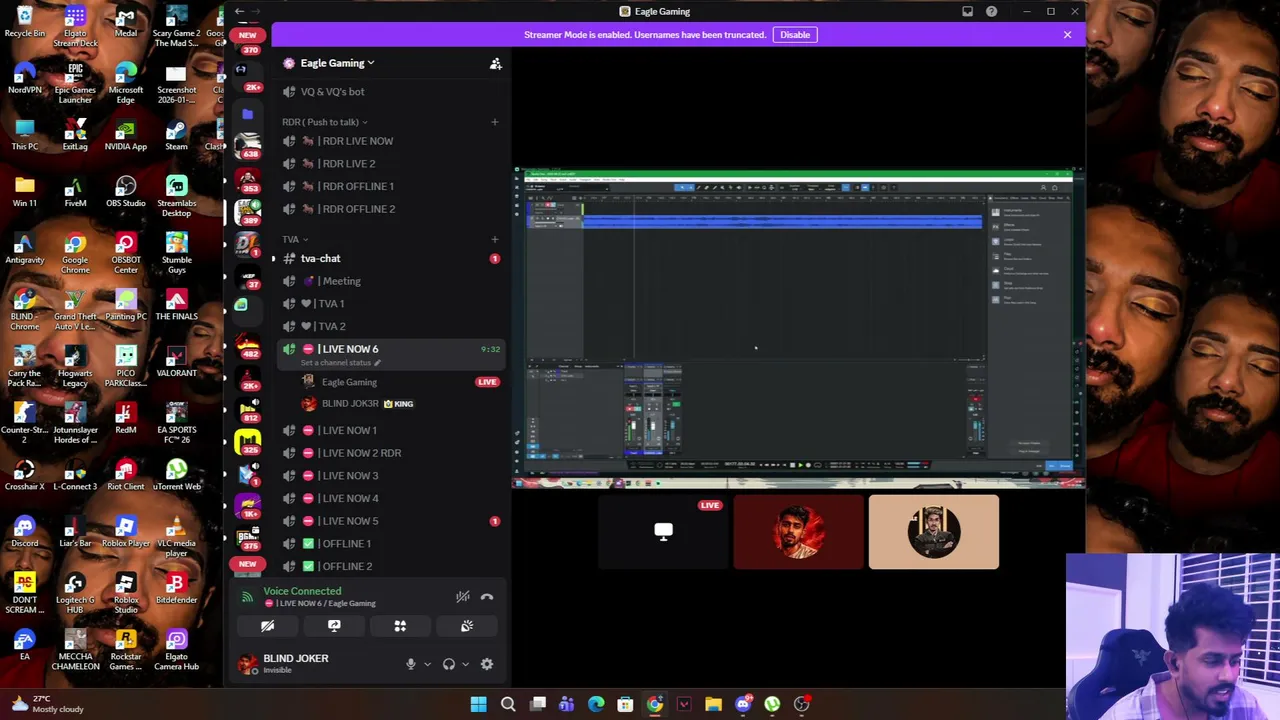The image size is (1280, 720).
Task: Join the RDR OFFLINE 1 voice channel
Action: point(390,186)
